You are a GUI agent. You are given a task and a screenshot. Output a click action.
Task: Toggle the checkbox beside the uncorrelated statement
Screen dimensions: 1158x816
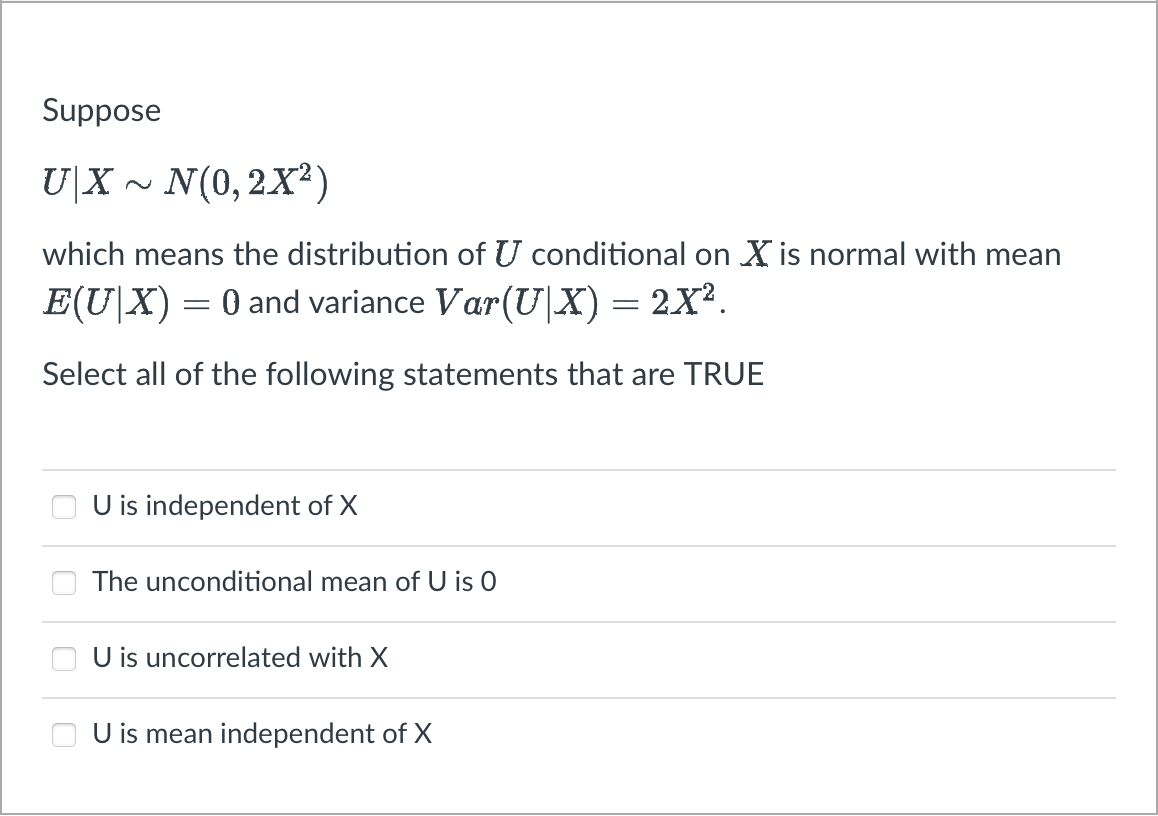63,659
